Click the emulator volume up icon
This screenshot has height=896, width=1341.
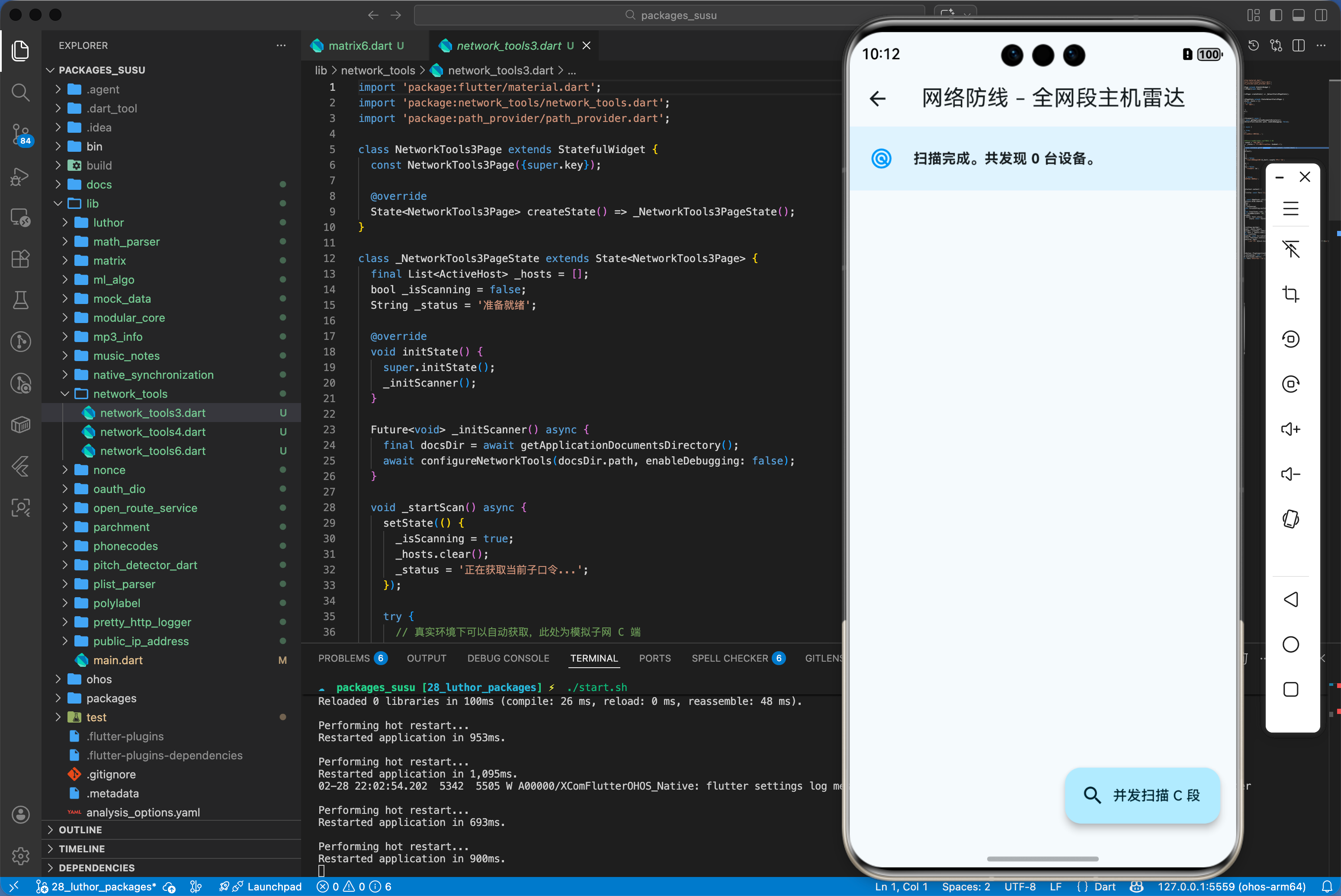[1291, 429]
